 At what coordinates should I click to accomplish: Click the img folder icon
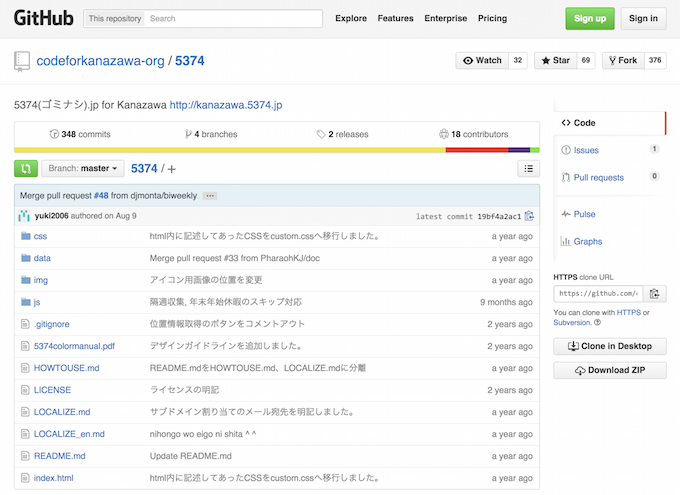(26, 280)
